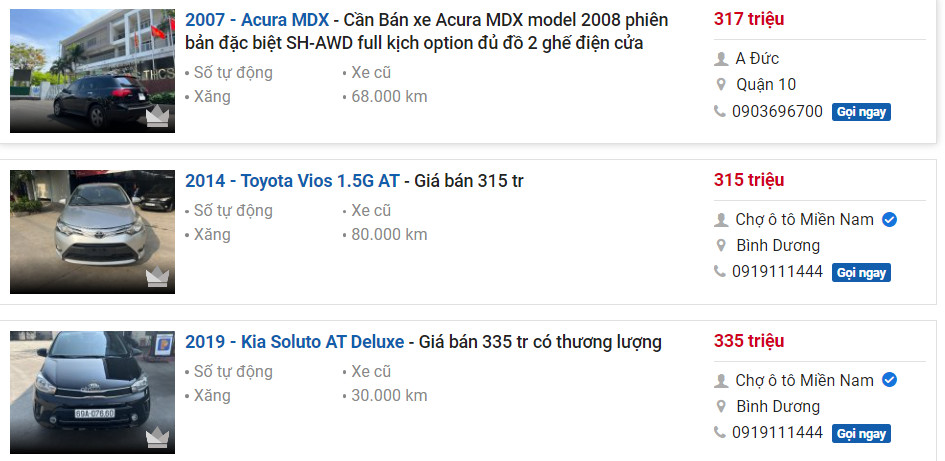Click the location pin icon beside Quận 10
The image size is (945, 461).
(720, 85)
